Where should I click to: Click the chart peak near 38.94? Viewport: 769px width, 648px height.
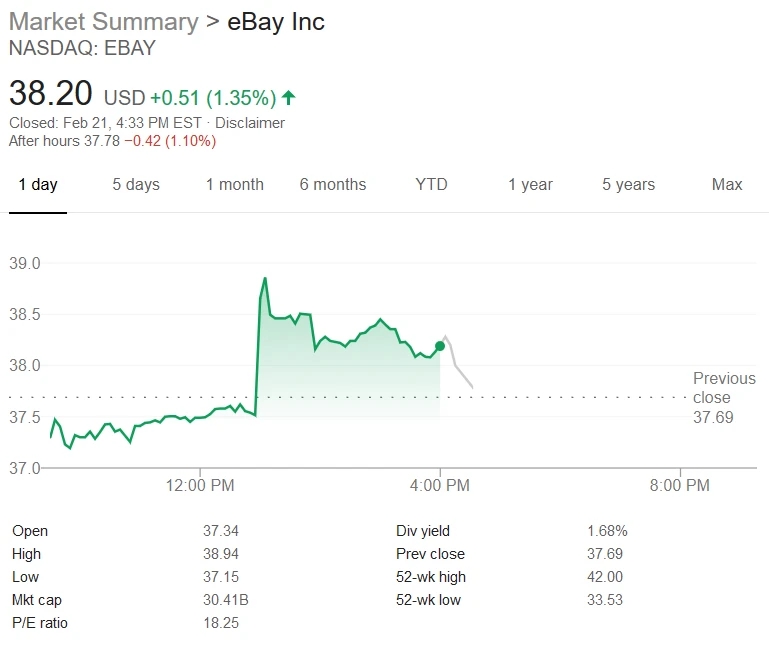(x=265, y=279)
